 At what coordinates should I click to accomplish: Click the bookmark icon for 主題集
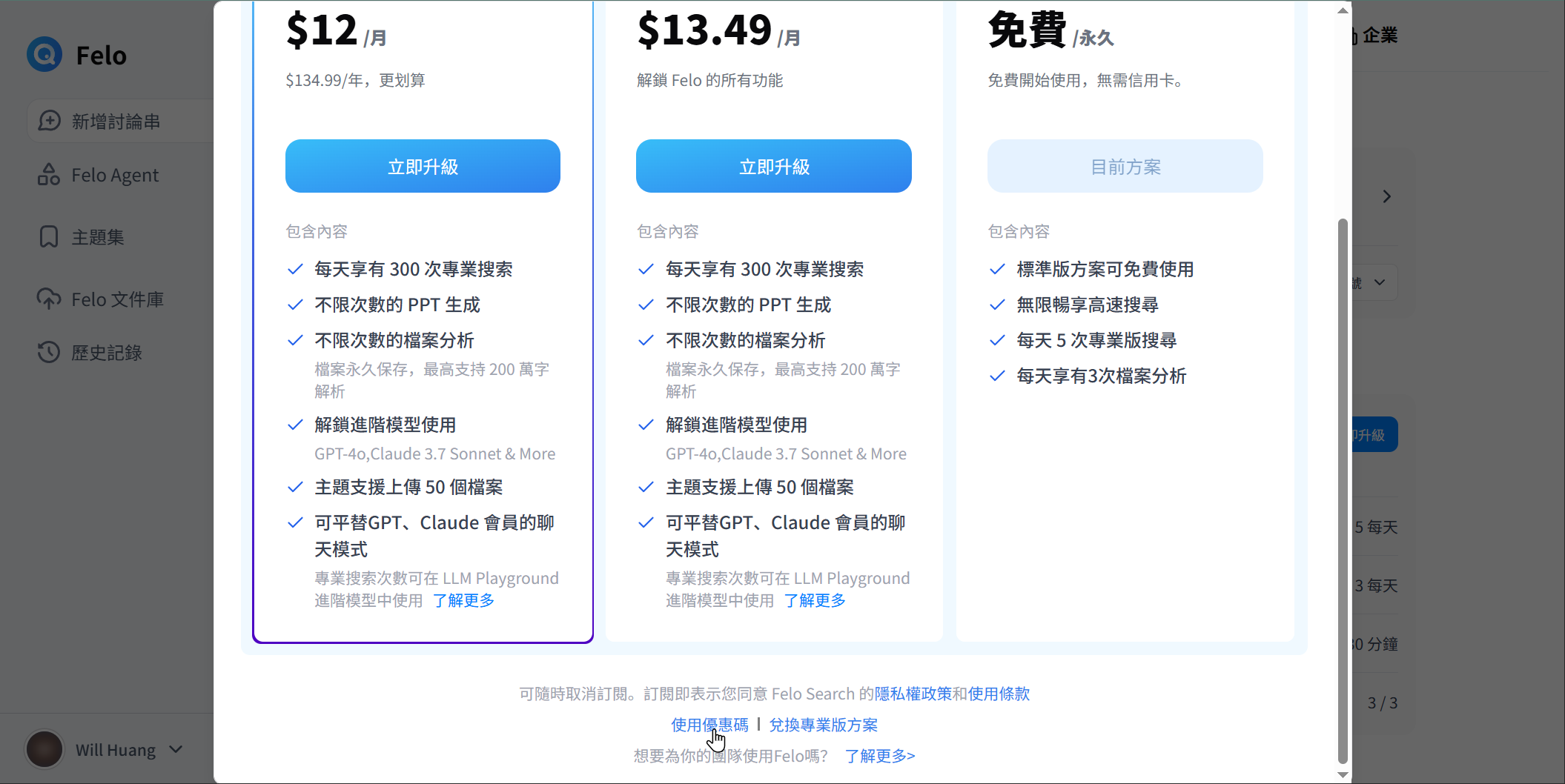[49, 237]
